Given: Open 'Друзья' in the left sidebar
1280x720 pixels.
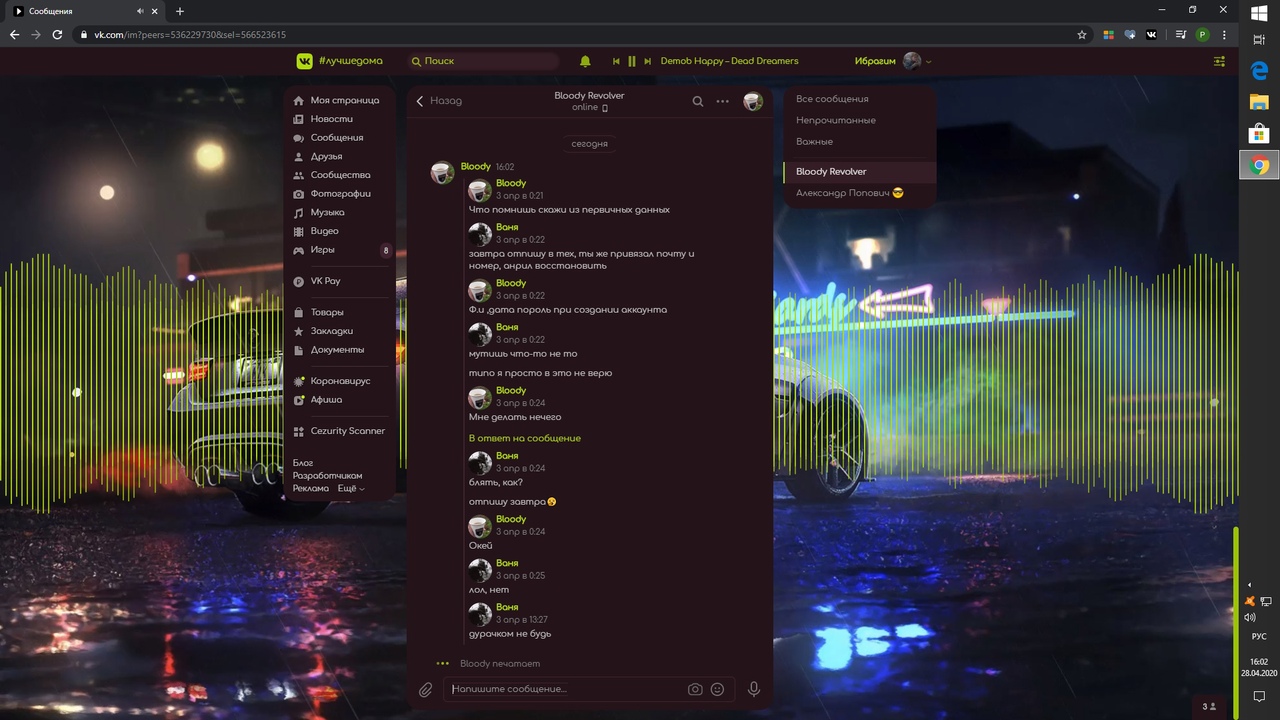Looking at the screenshot, I should coord(326,157).
